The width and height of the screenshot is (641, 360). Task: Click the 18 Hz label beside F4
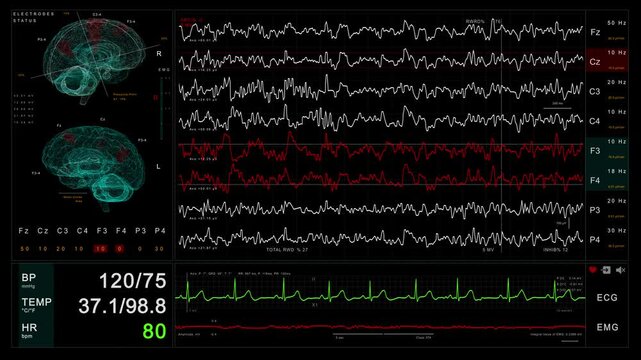point(616,171)
